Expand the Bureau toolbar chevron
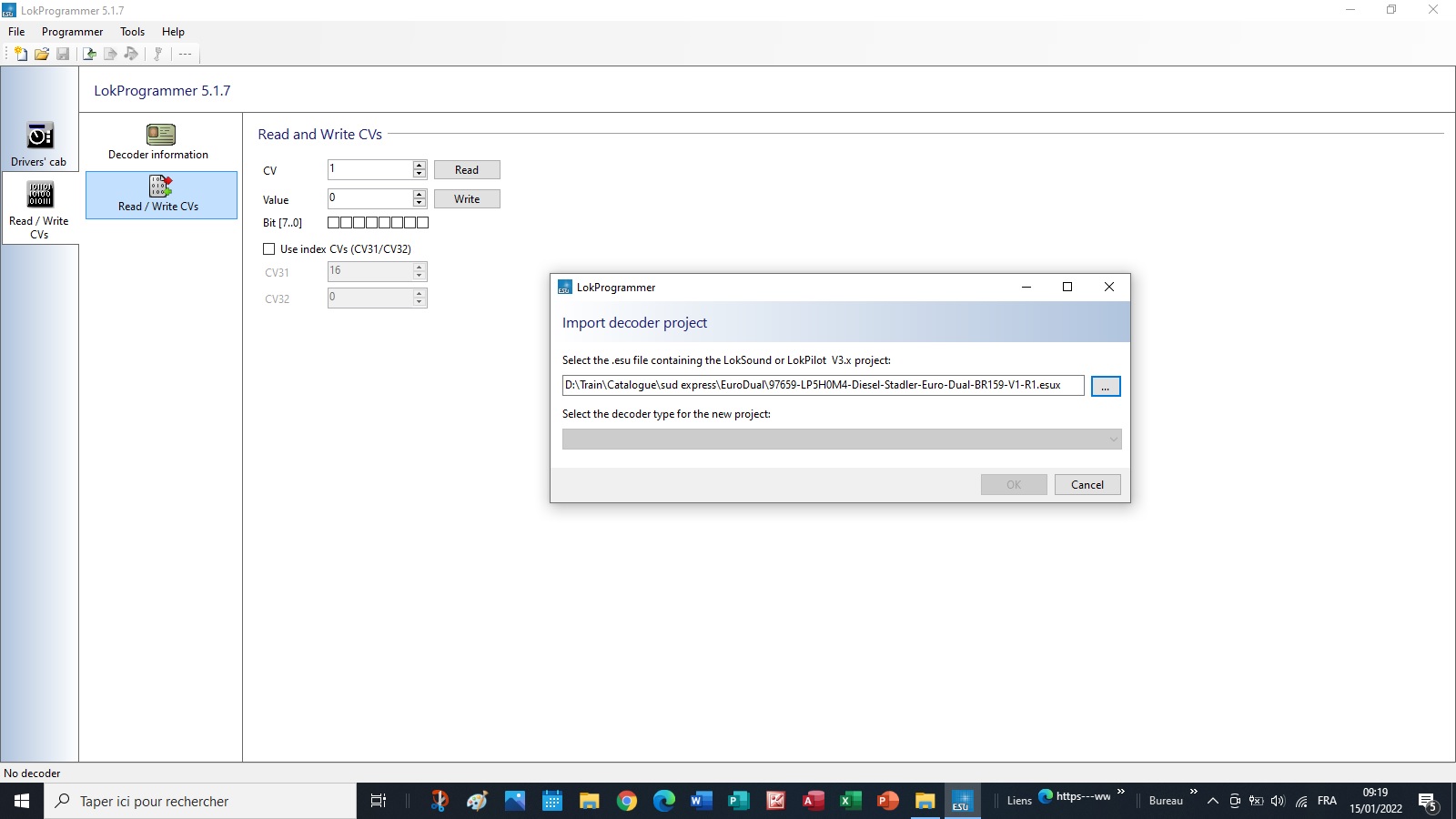This screenshot has width=1456, height=819. pos(1194,792)
